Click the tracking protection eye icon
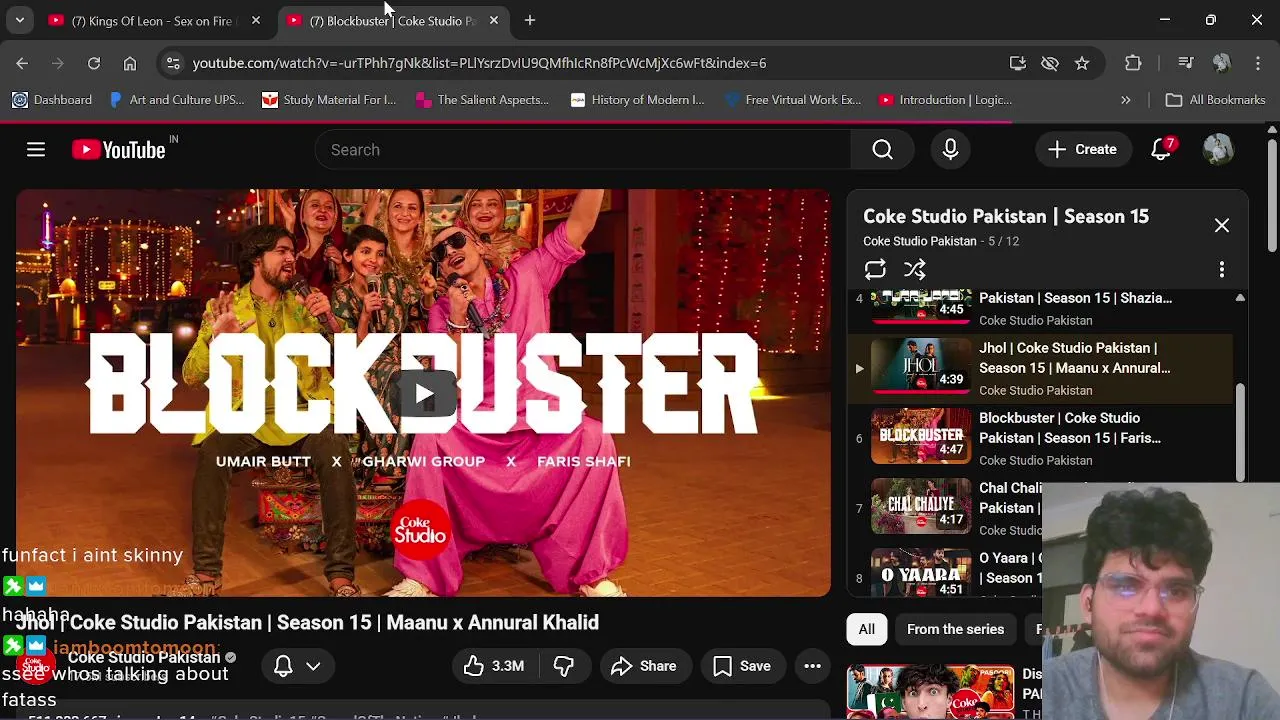This screenshot has height=720, width=1280. tap(1050, 63)
